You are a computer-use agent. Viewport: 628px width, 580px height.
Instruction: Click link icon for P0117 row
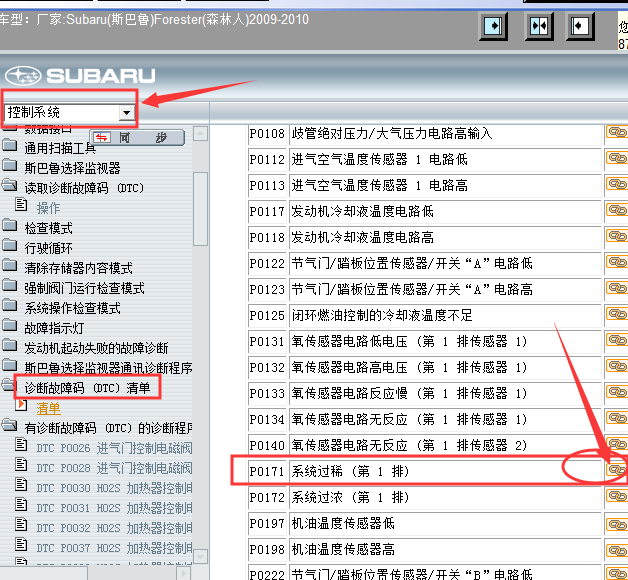617,210
